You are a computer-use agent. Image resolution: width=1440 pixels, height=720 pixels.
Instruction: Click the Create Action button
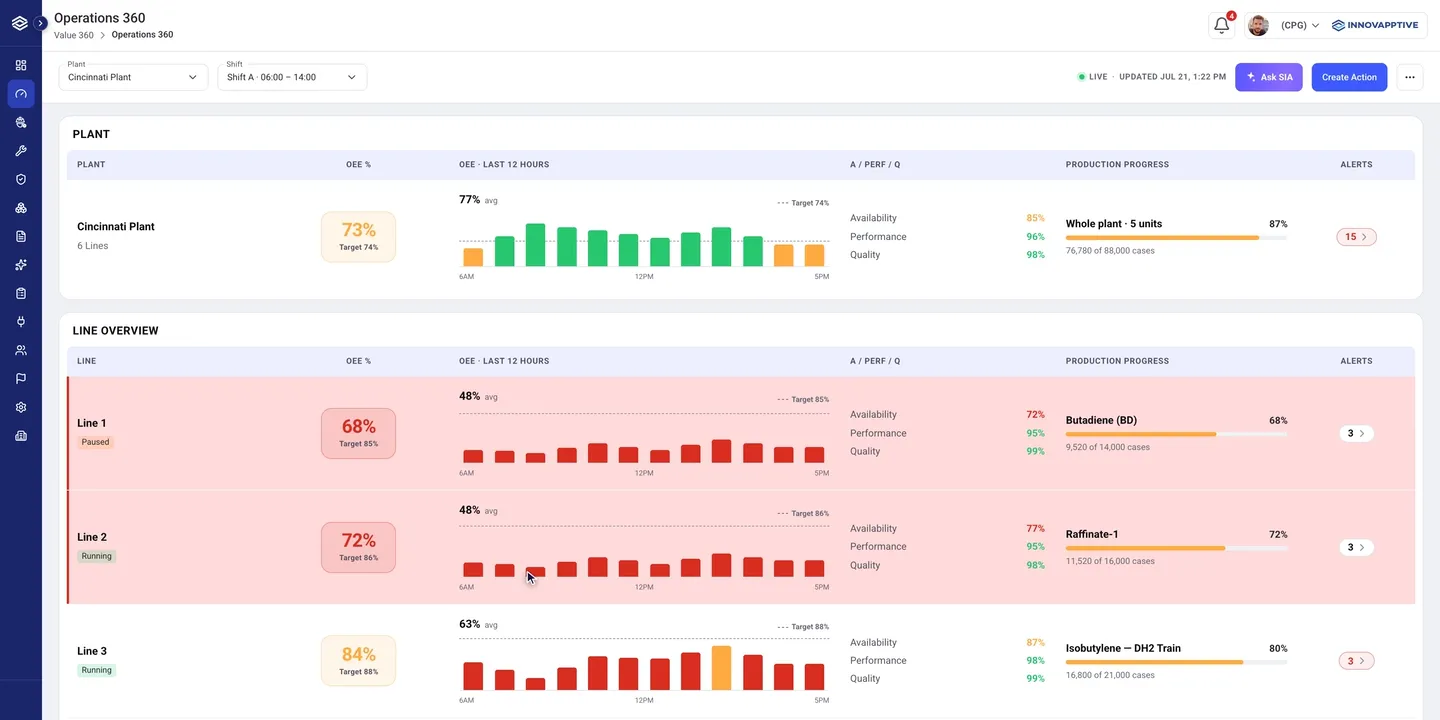click(x=1349, y=77)
